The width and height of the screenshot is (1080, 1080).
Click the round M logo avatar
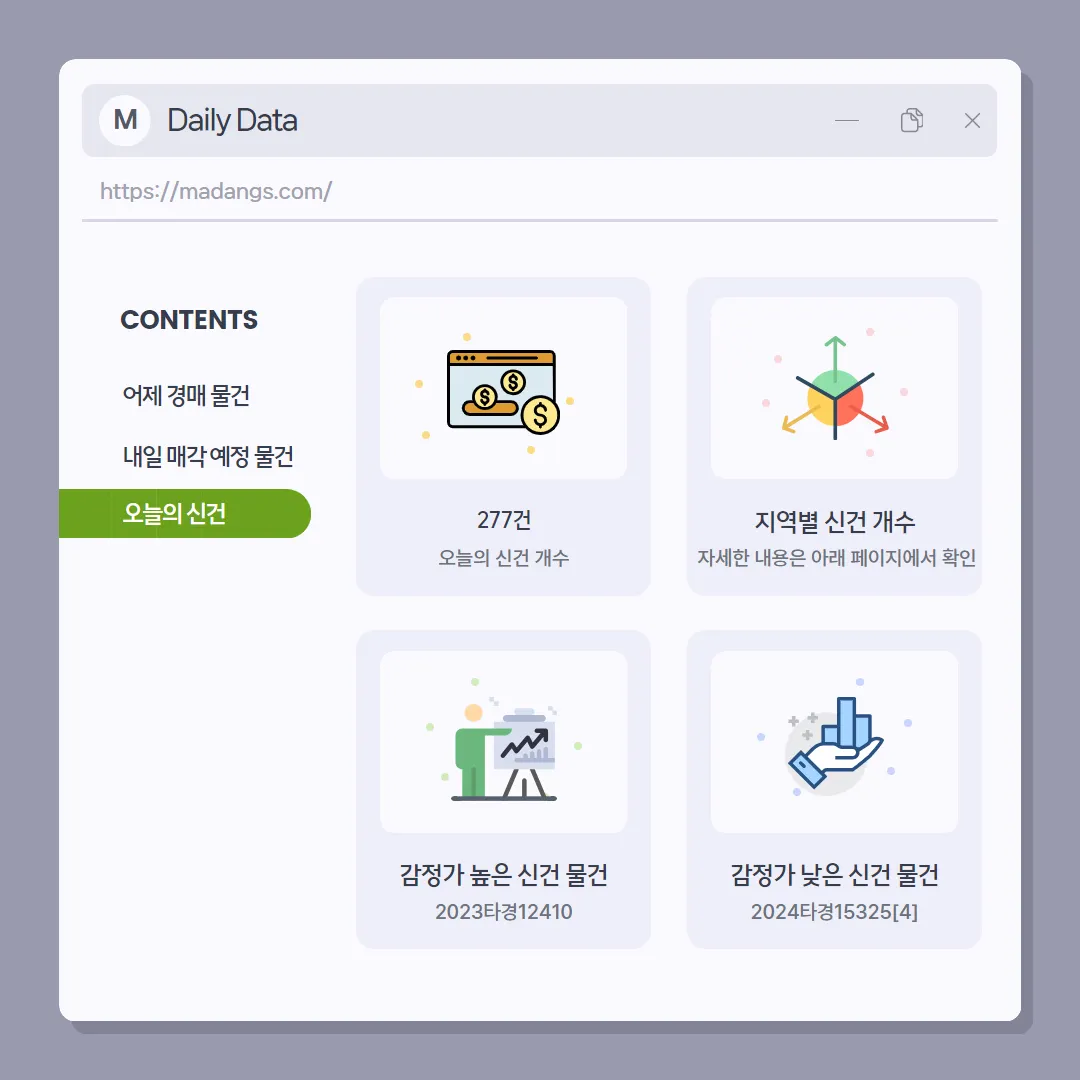[125, 120]
